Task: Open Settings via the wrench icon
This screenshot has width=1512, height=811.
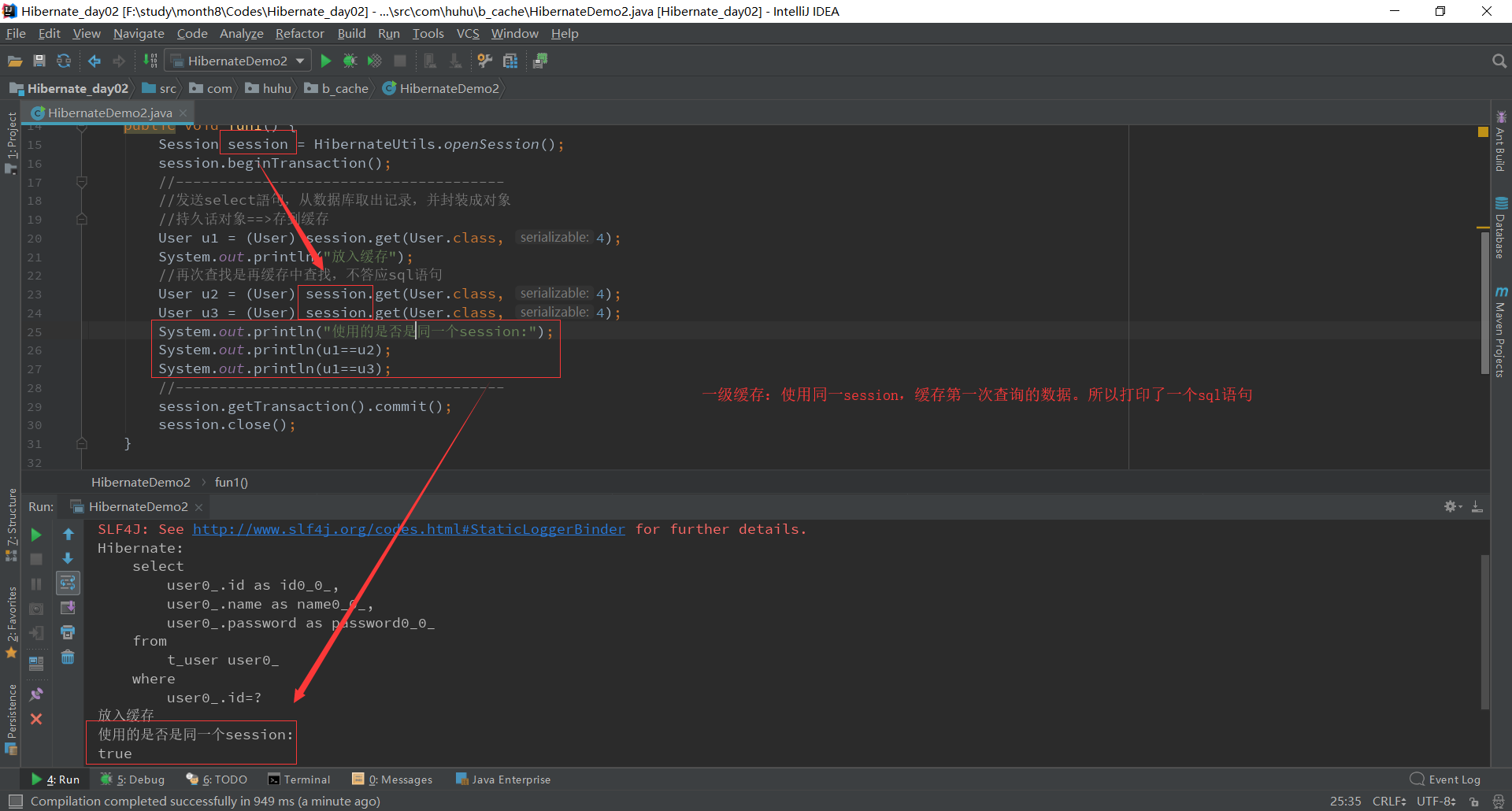Action: (485, 61)
